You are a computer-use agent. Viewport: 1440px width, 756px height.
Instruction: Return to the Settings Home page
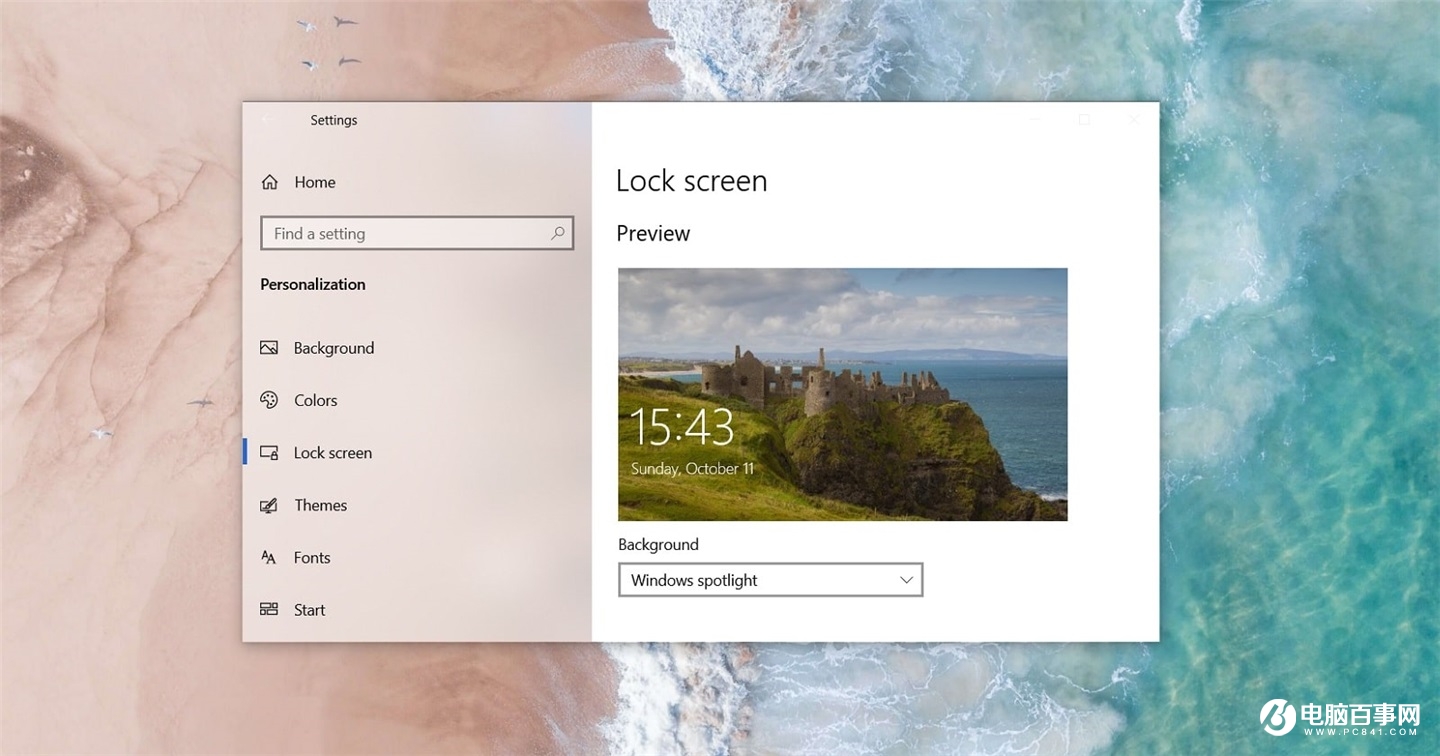pos(315,181)
